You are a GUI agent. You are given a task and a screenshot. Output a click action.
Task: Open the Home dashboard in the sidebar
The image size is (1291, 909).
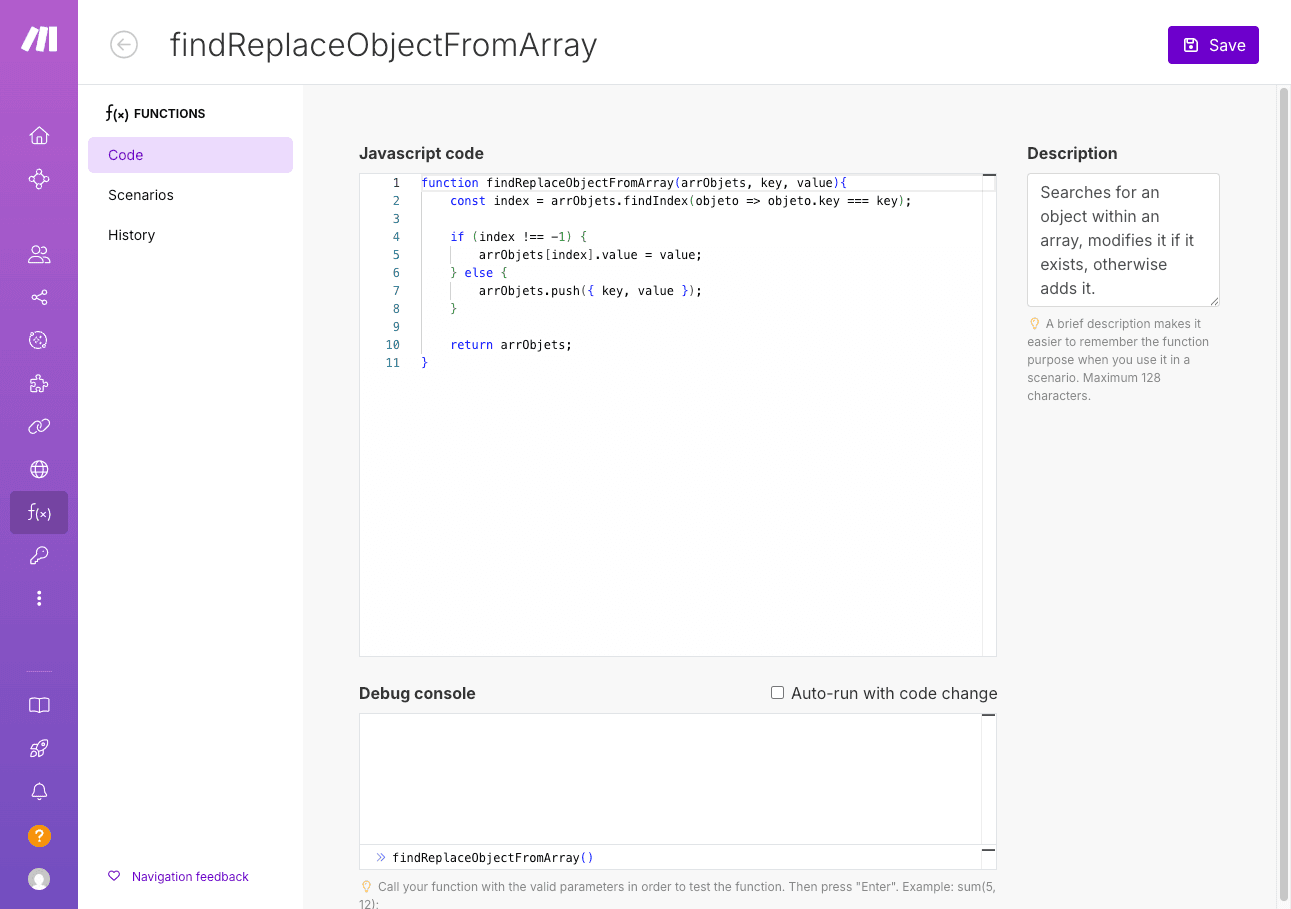coord(39,135)
